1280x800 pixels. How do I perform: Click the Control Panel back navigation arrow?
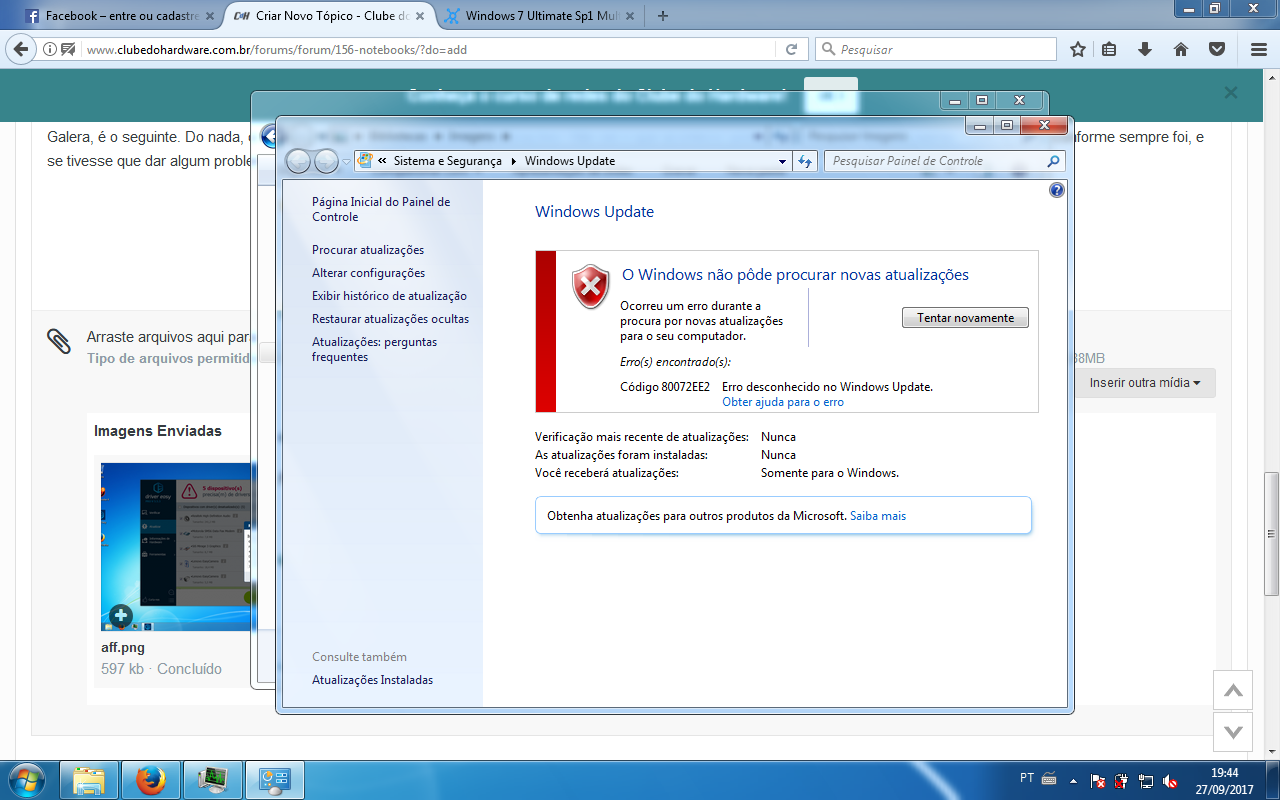298,161
